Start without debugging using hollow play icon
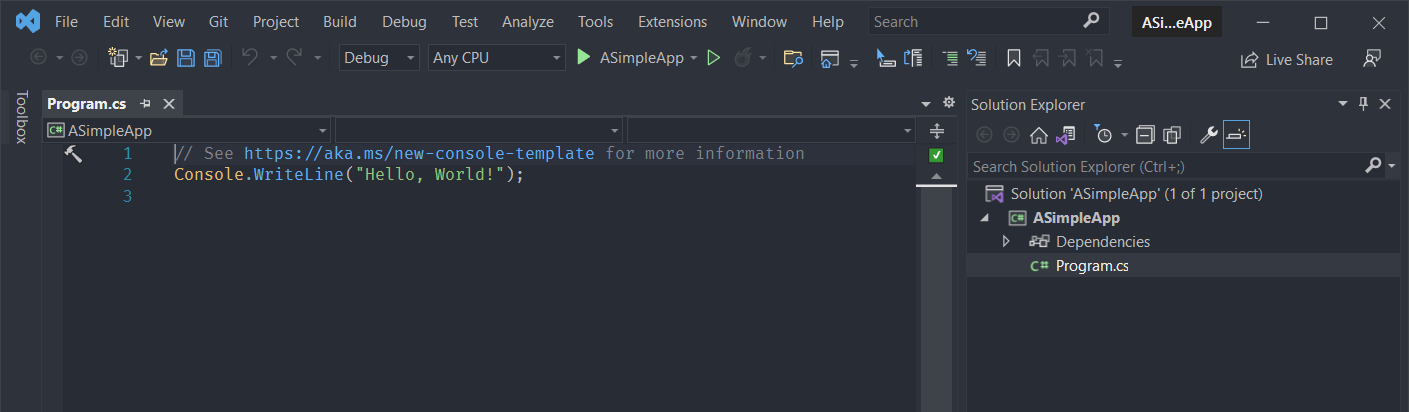 pos(713,58)
